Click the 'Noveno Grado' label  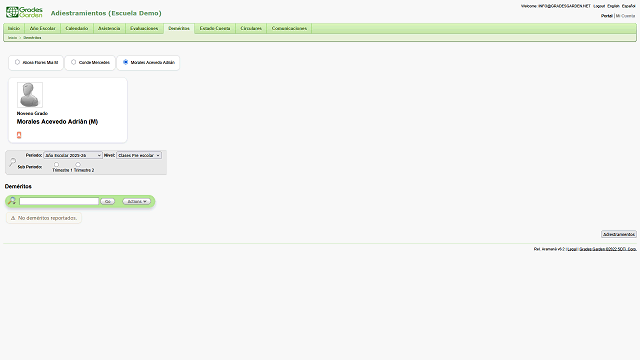click(32, 113)
